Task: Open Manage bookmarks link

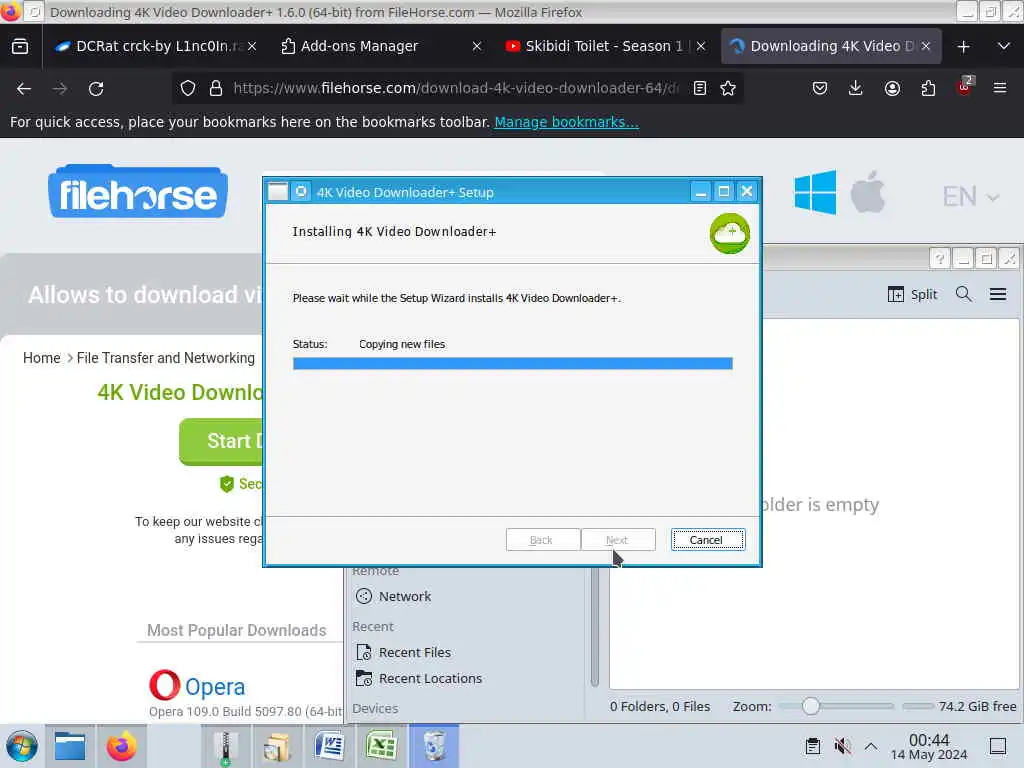Action: 566,122
